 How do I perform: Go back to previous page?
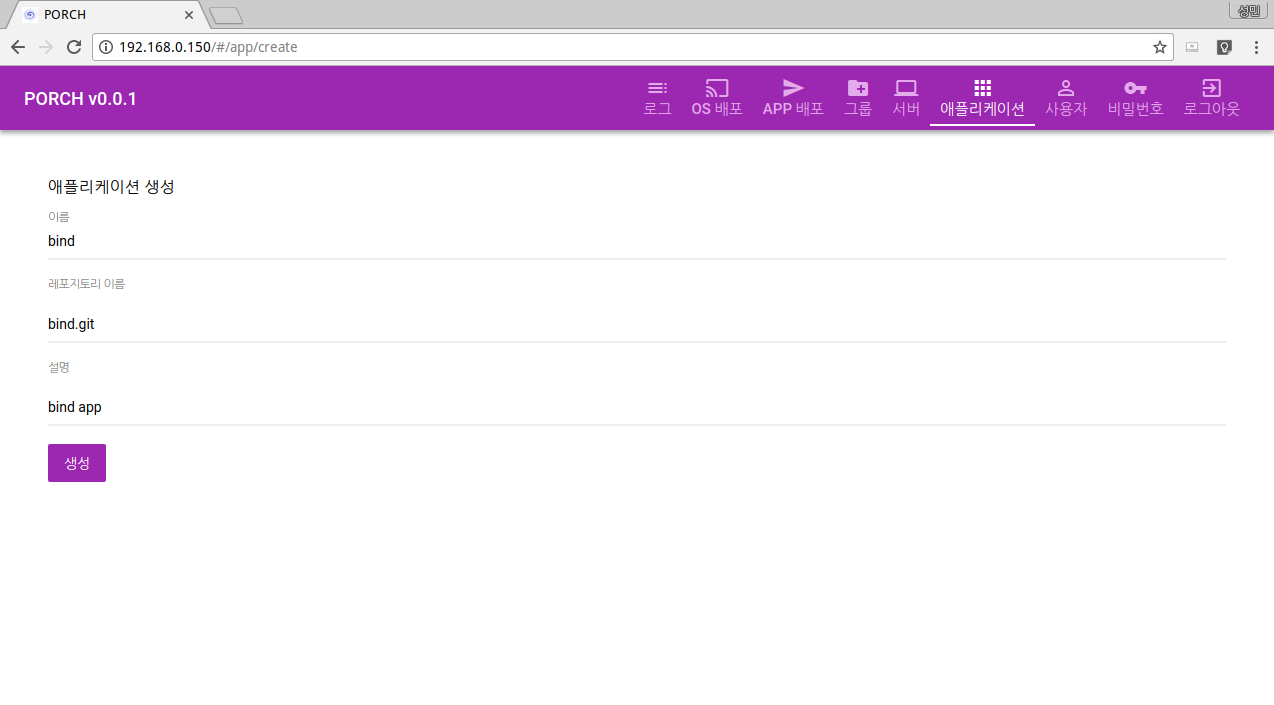pyautogui.click(x=18, y=47)
